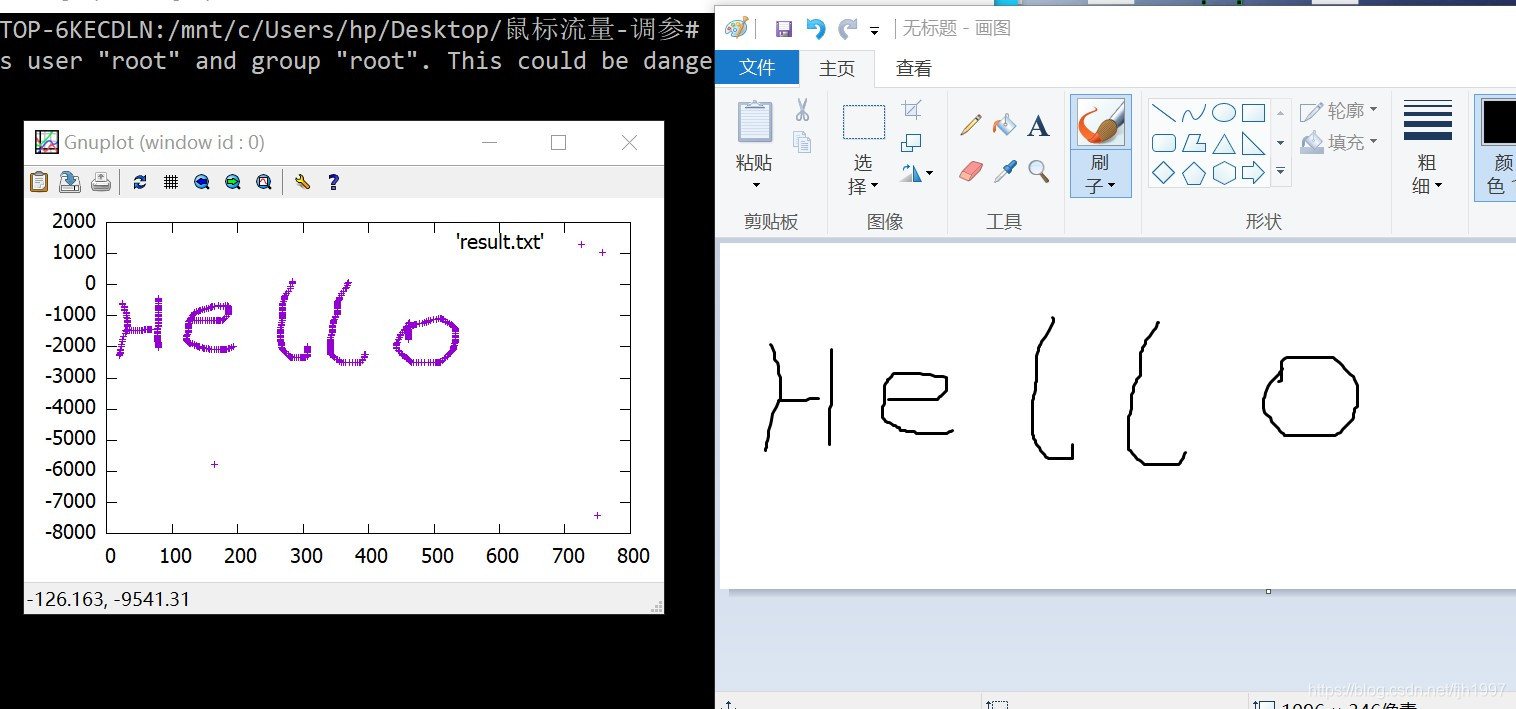Choose the curve shape
The height and width of the screenshot is (709, 1516).
pos(1193,112)
